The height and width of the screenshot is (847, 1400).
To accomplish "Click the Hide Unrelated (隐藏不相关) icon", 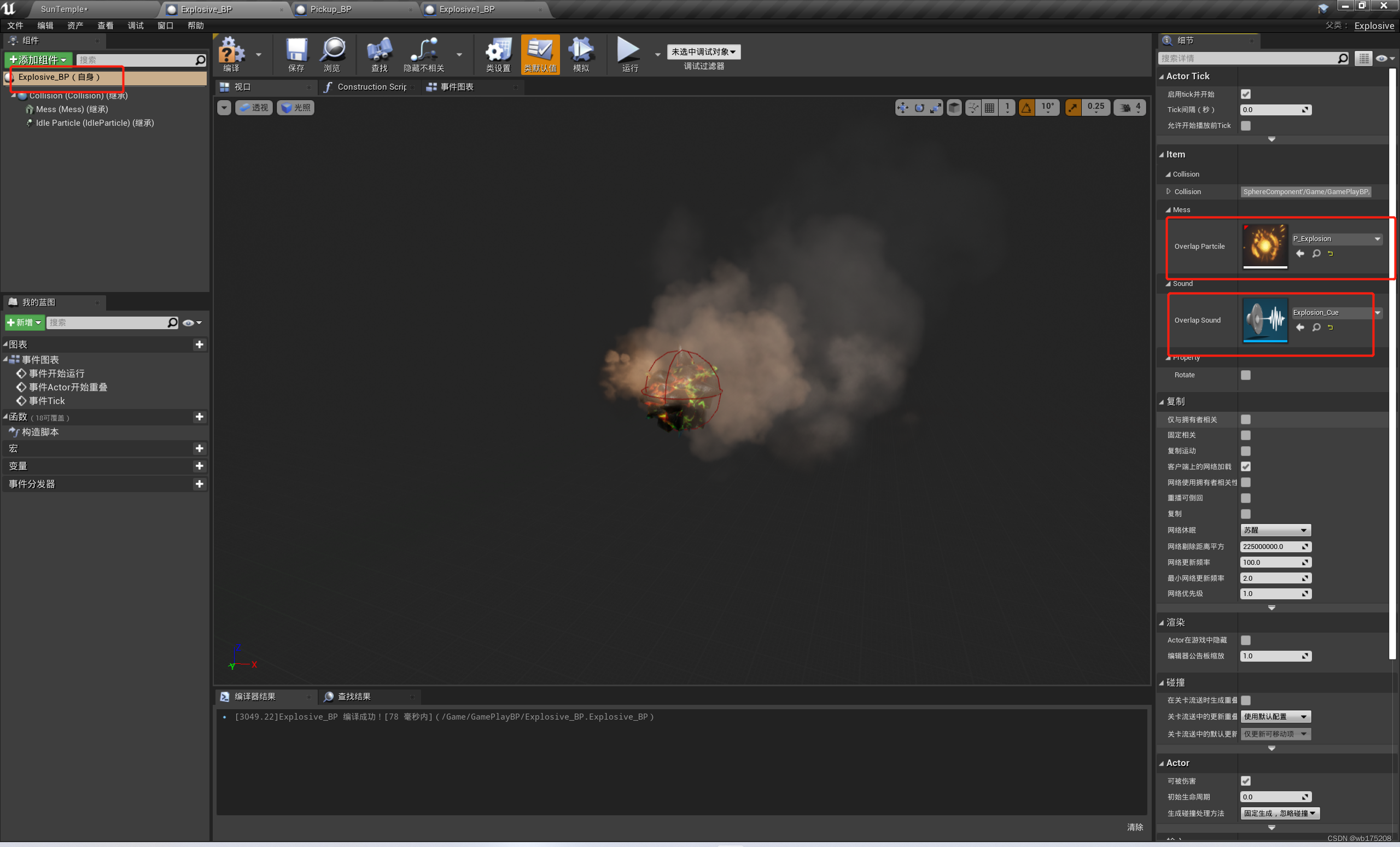I will pyautogui.click(x=424, y=55).
